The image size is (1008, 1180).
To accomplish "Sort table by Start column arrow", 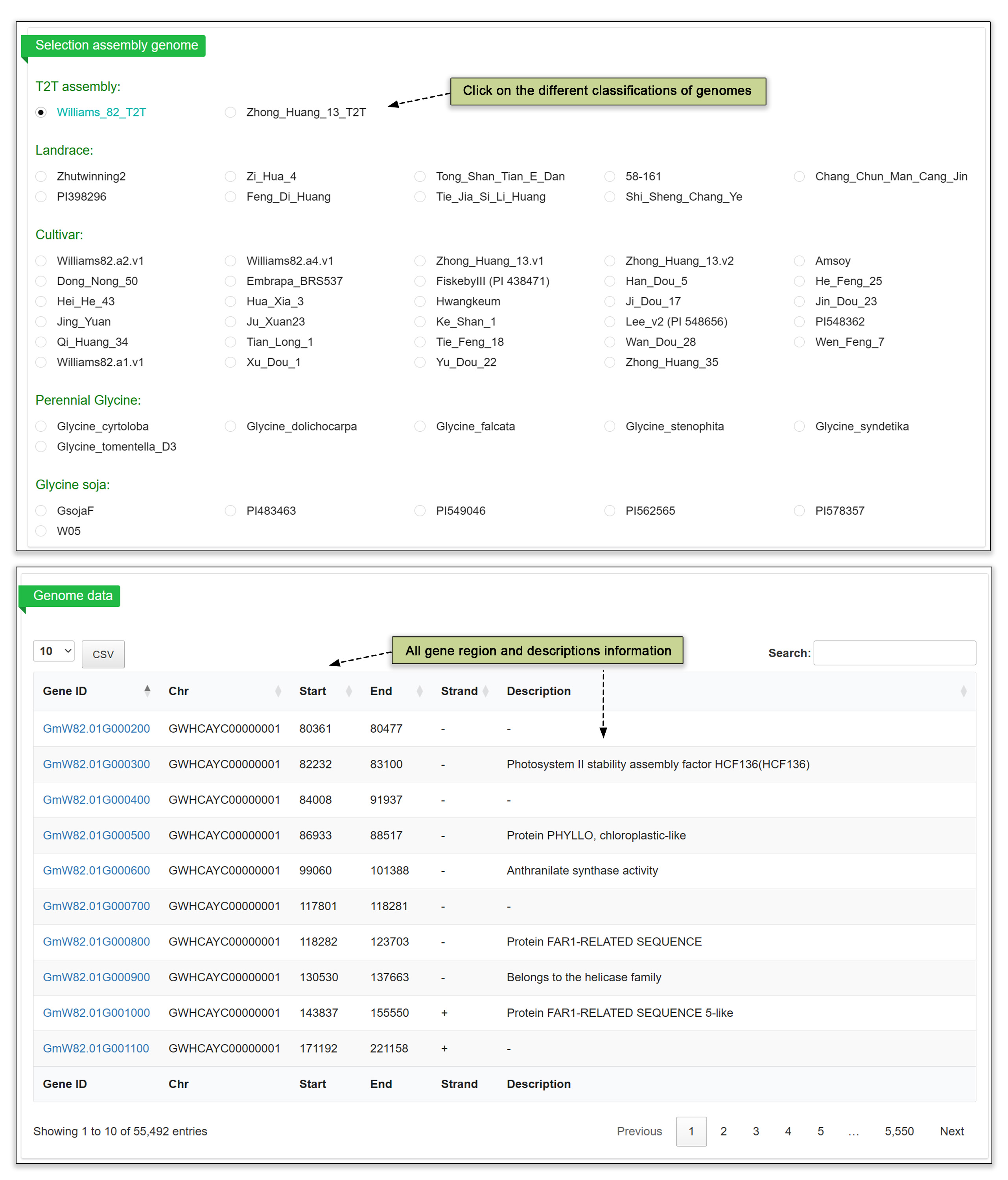I will [349, 691].
